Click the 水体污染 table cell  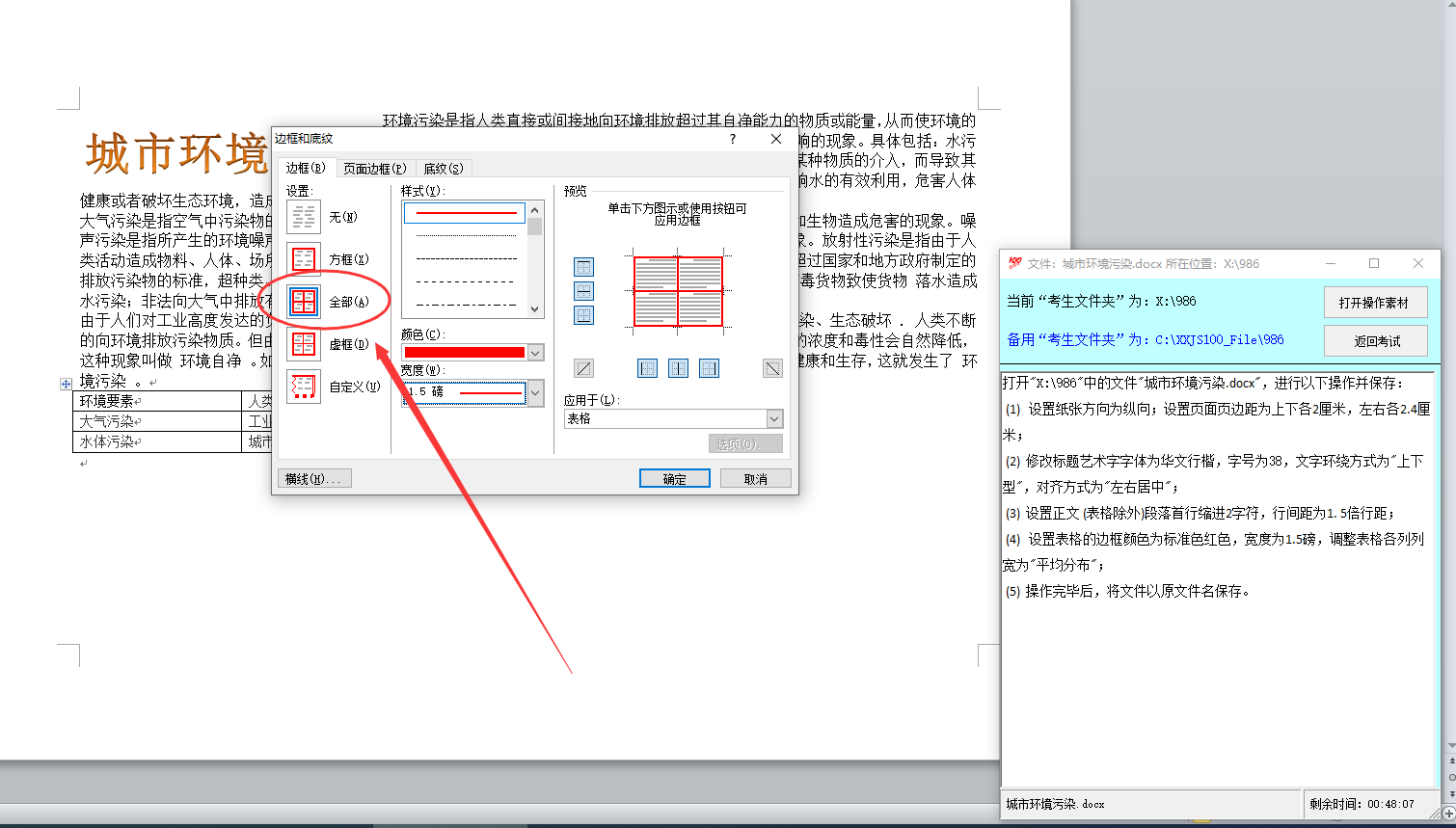point(158,441)
